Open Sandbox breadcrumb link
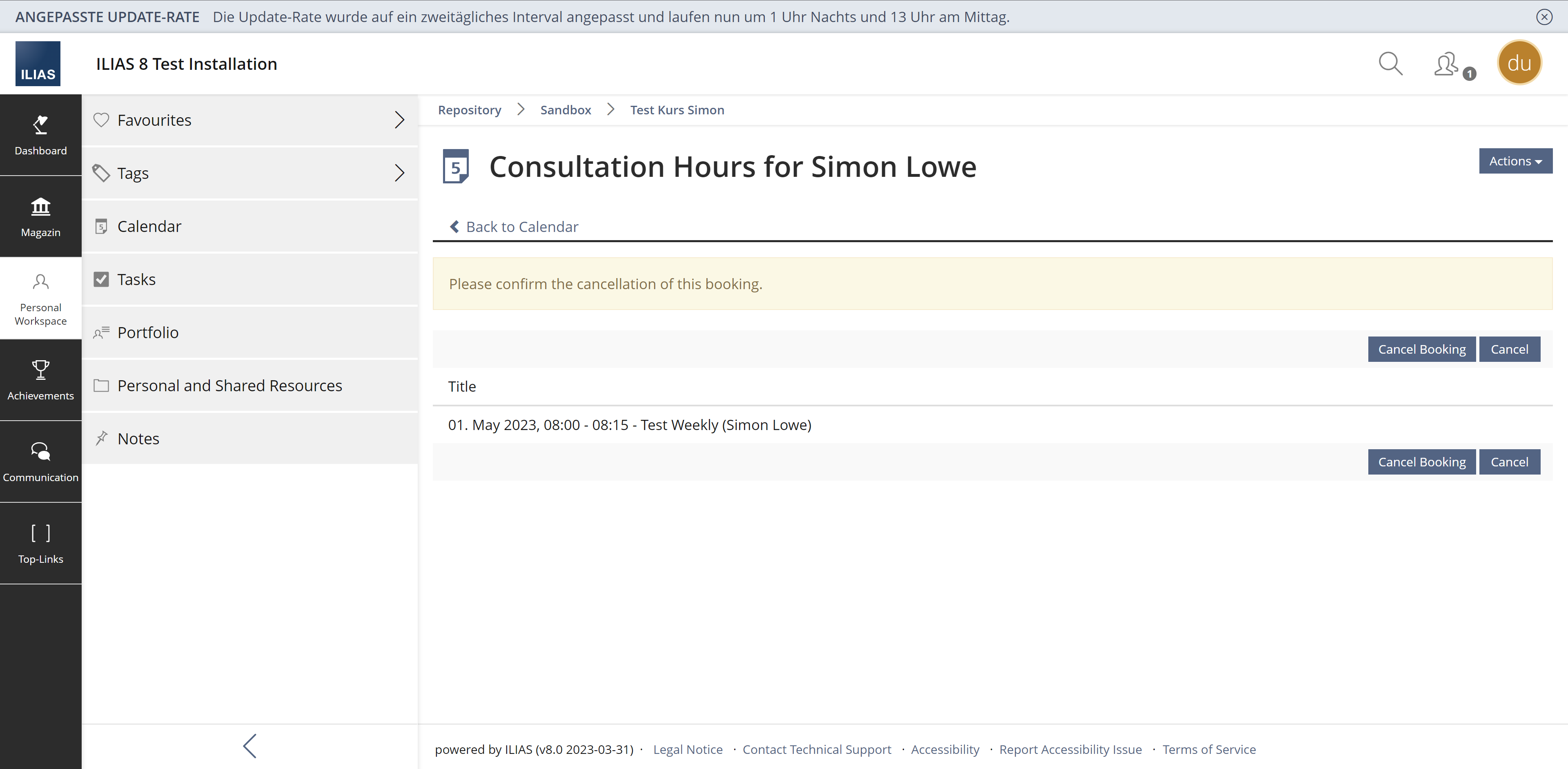Image resolution: width=1568 pixels, height=769 pixels. point(566,110)
